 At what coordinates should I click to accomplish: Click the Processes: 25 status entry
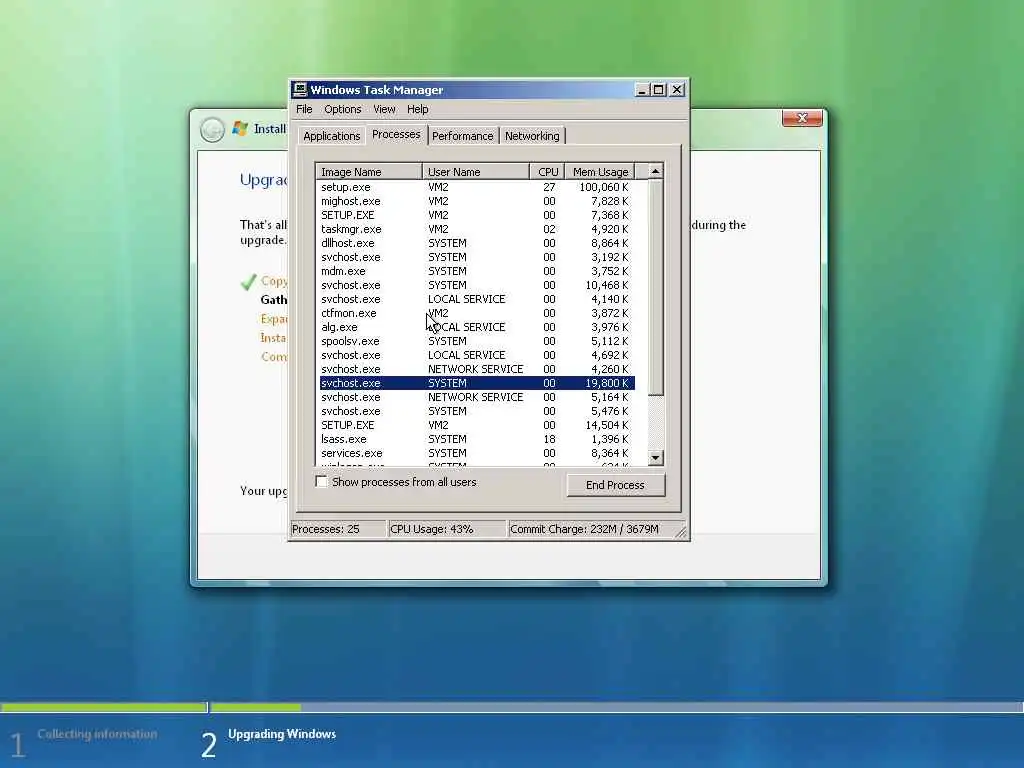(x=338, y=529)
